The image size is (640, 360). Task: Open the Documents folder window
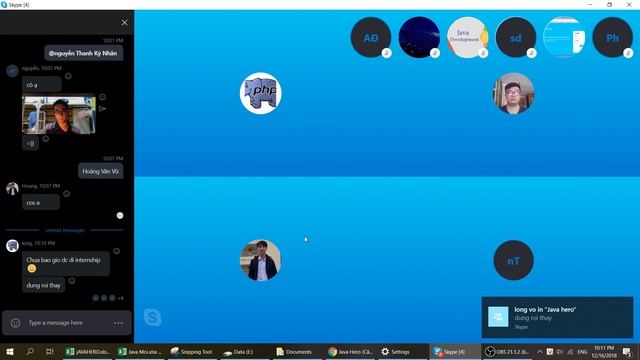point(296,351)
